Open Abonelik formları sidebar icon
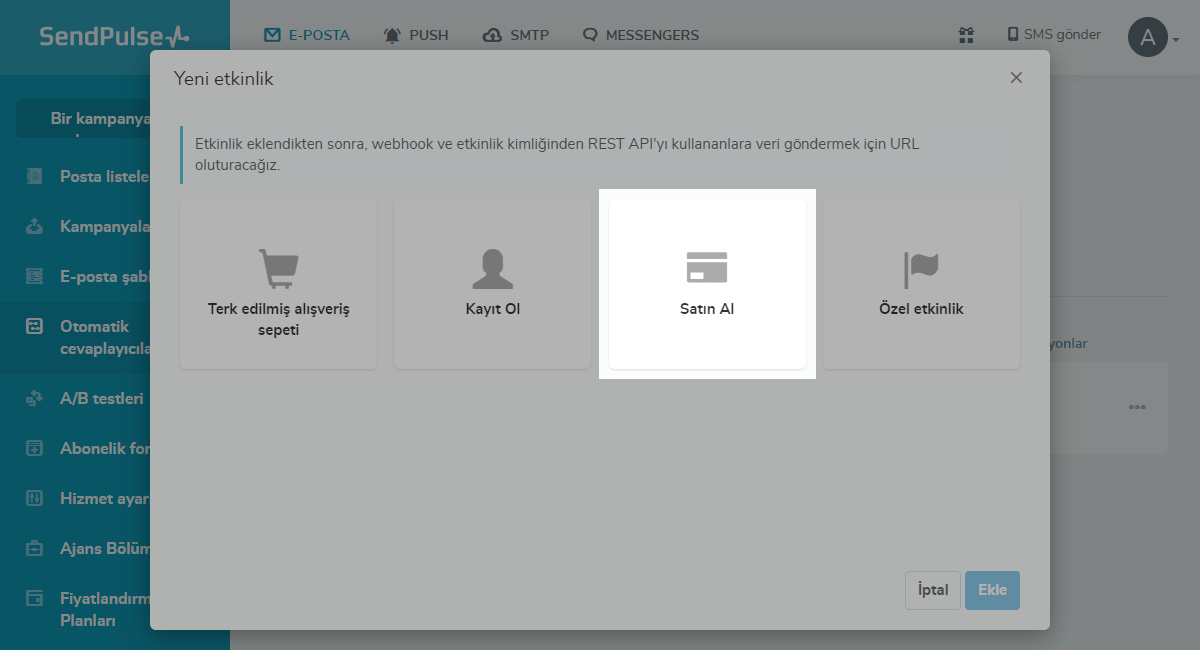 coord(35,448)
